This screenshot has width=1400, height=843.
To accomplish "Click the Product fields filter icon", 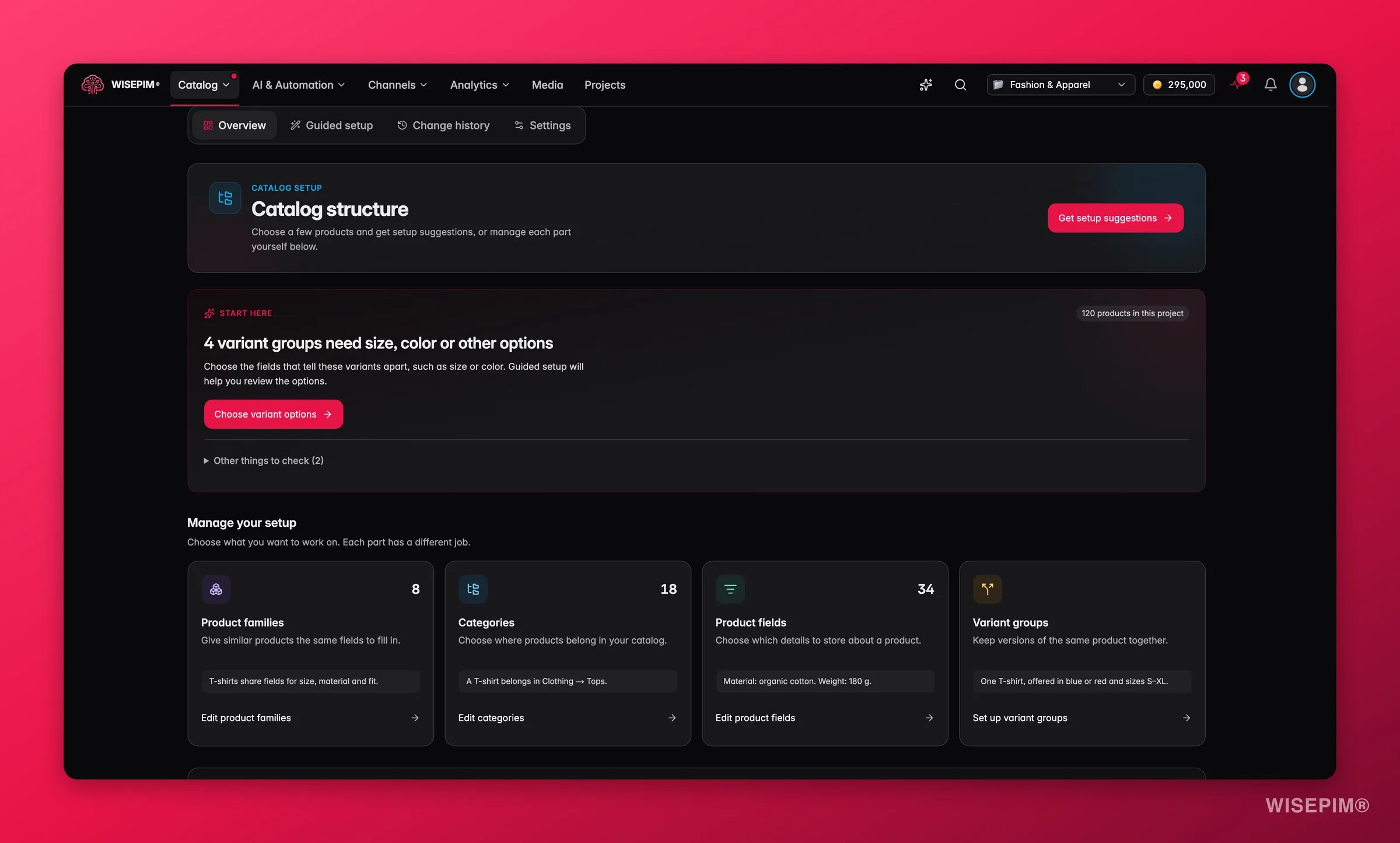I will coord(730,589).
